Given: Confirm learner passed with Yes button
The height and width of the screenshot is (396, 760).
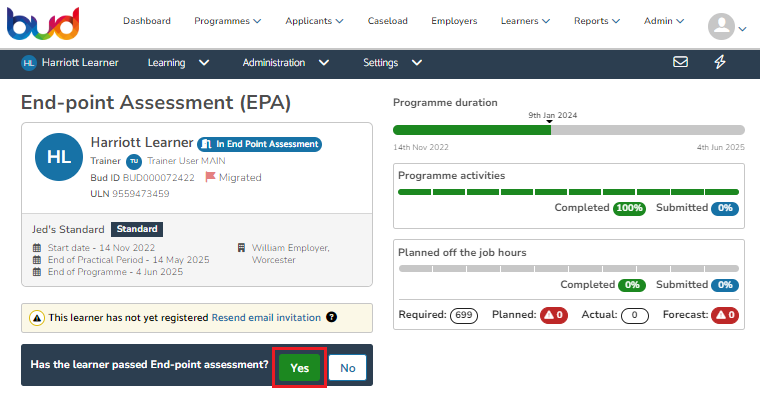Looking at the screenshot, I should click(300, 368).
